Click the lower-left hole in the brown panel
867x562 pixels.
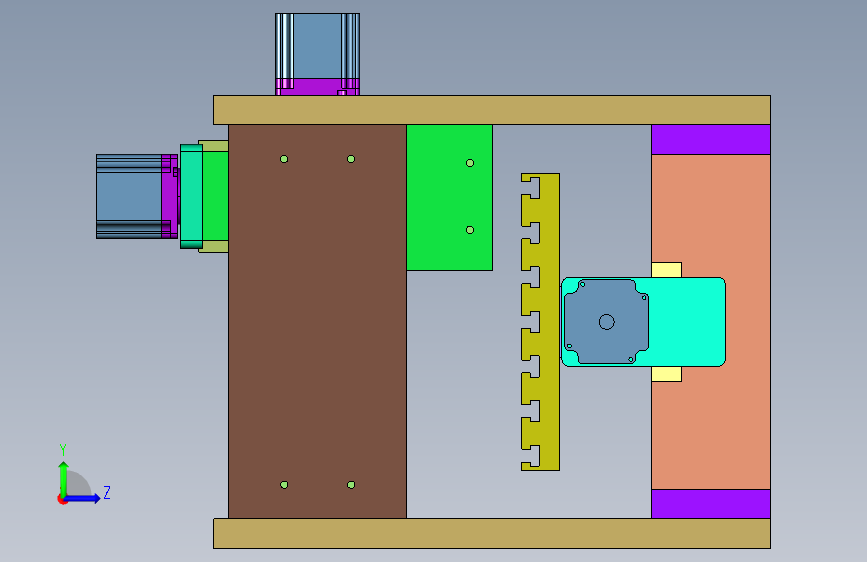point(284,485)
